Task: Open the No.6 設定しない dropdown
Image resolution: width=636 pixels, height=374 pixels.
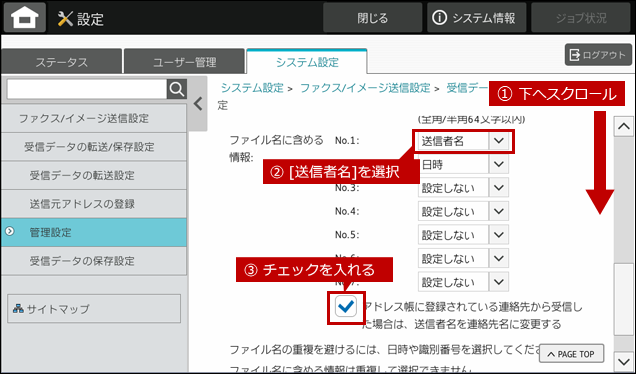Action: tap(463, 258)
